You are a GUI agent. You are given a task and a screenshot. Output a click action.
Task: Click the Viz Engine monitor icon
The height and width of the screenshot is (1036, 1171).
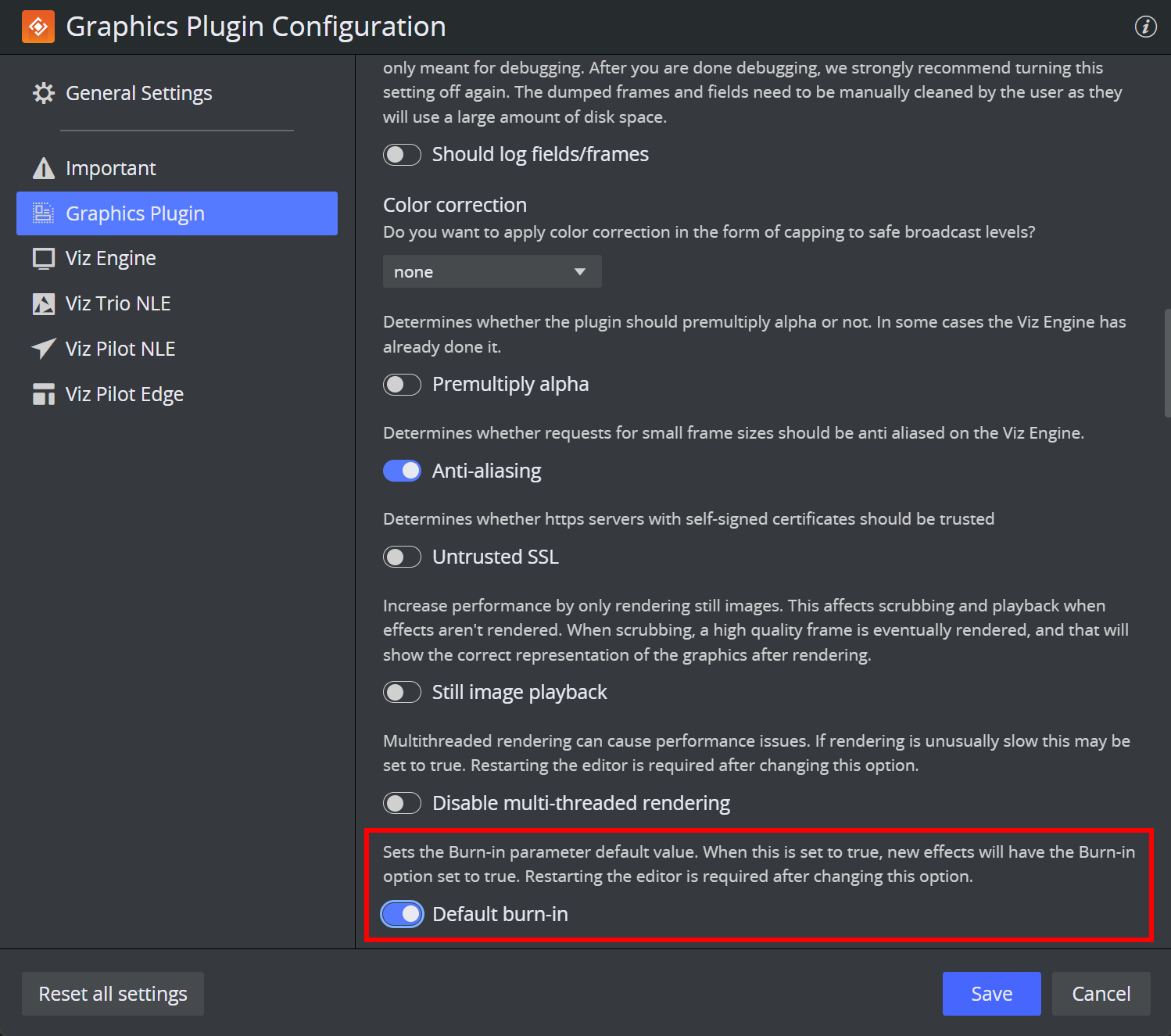pos(44,259)
